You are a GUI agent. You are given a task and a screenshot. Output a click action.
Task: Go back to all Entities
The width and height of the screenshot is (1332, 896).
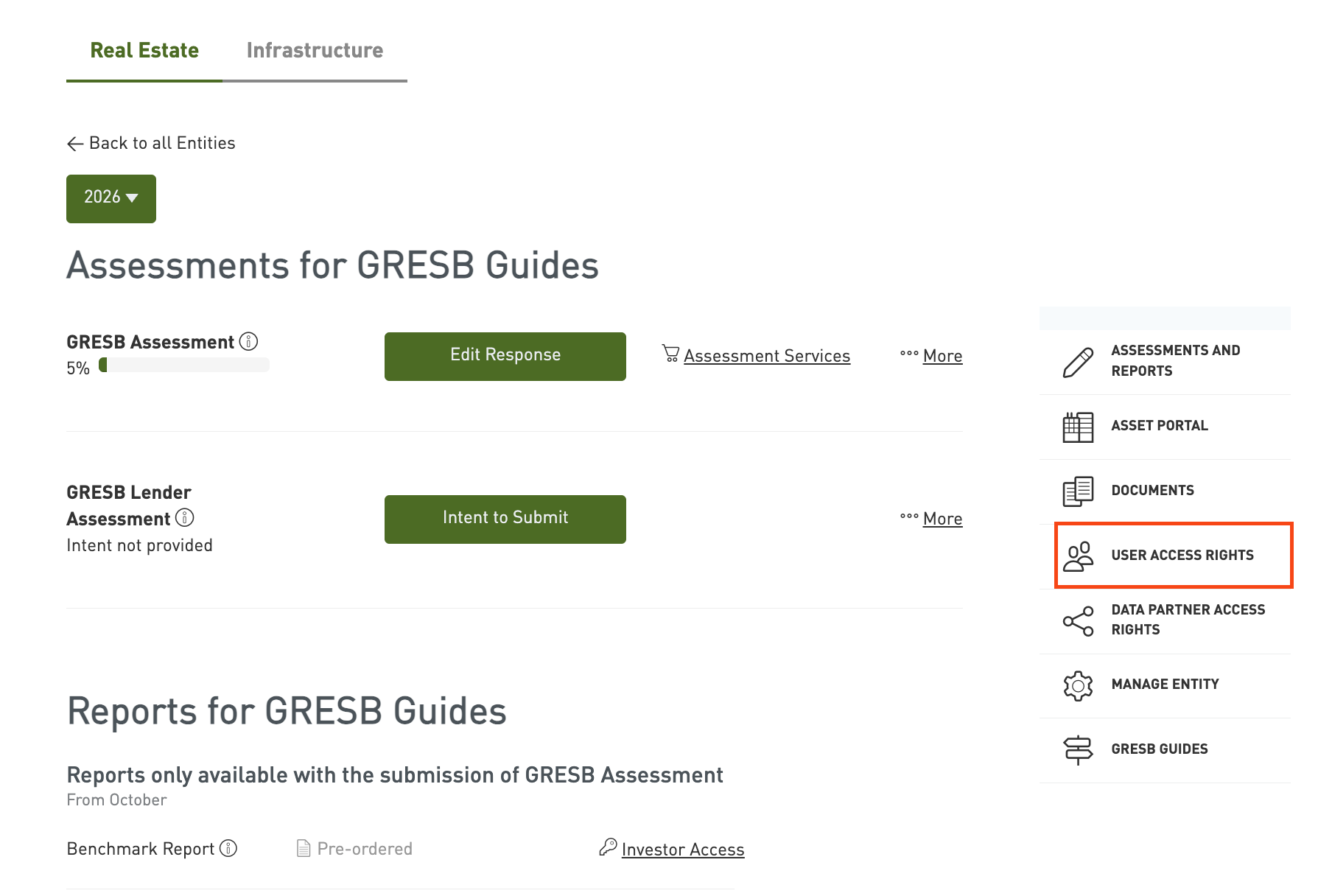pos(151,143)
